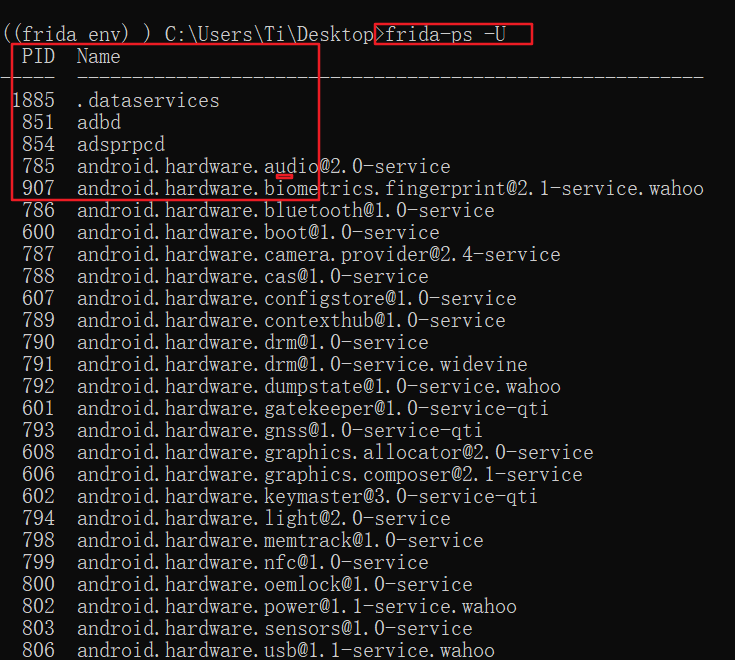
Task: Click the ((frida_env) ) environment prefix
Action: 77,35
